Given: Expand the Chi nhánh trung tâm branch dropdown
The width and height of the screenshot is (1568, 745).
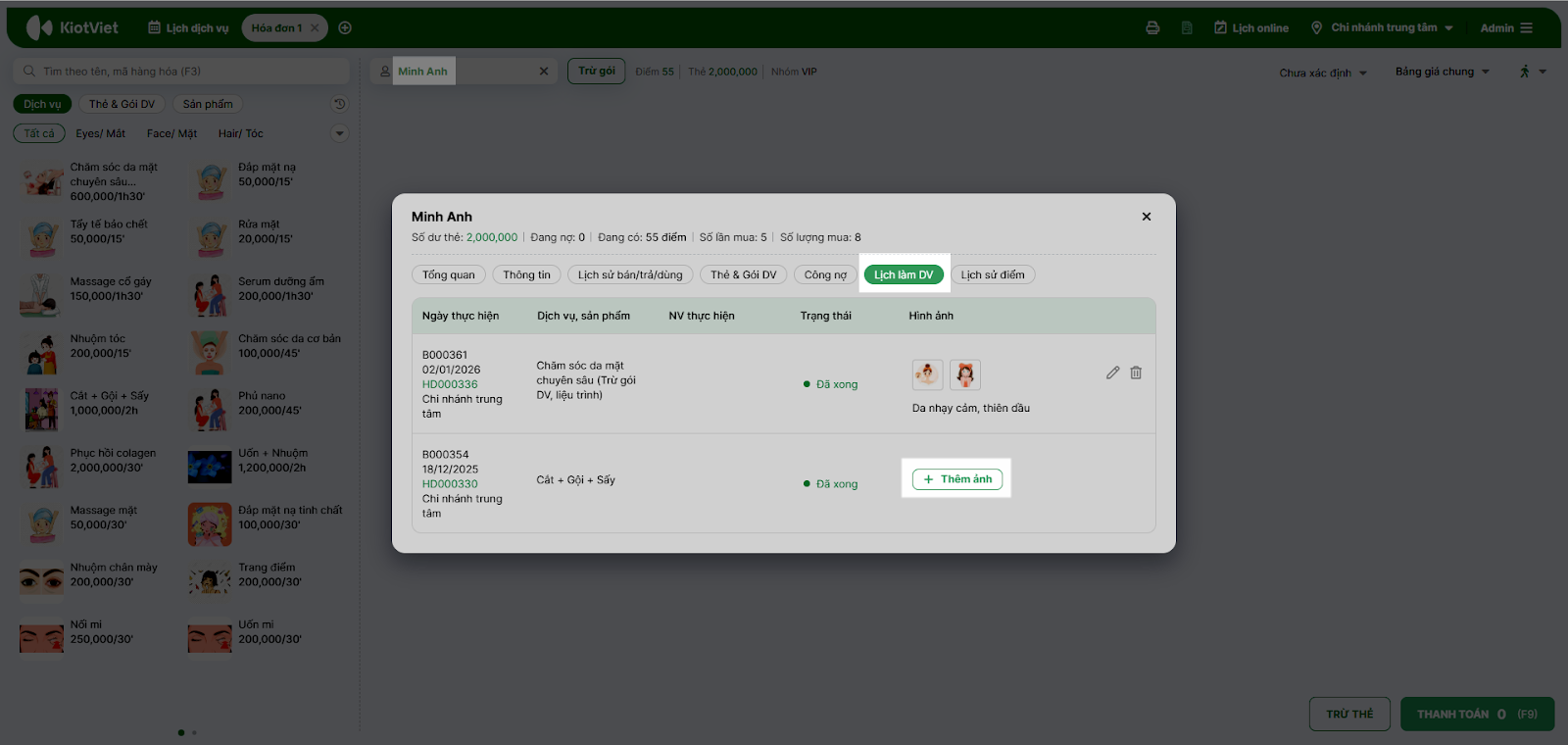Looking at the screenshot, I should 1383,27.
